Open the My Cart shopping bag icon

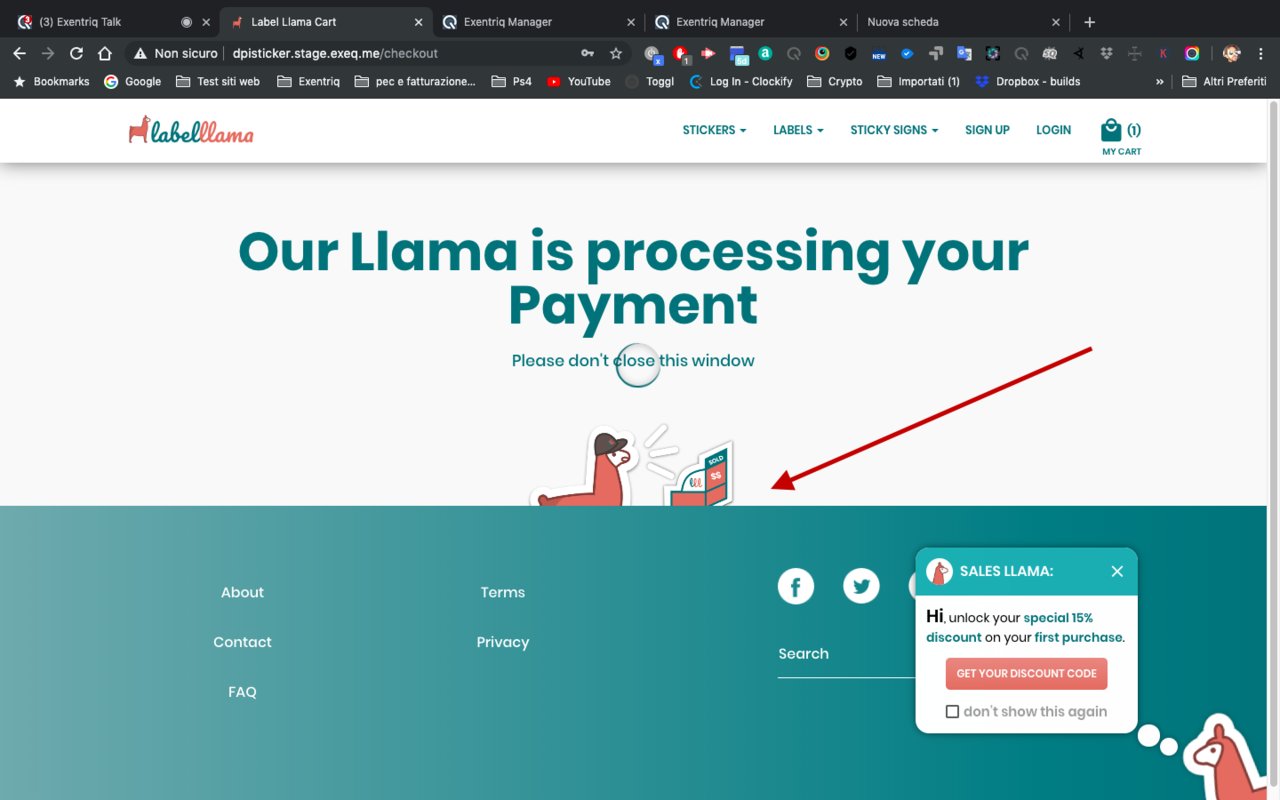pyautogui.click(x=1111, y=130)
